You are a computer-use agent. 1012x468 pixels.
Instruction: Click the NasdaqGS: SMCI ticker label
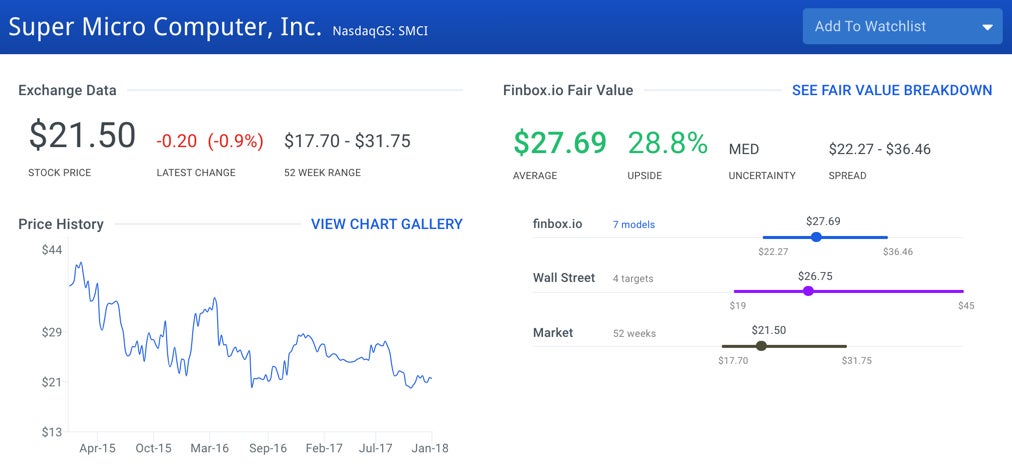click(x=380, y=31)
